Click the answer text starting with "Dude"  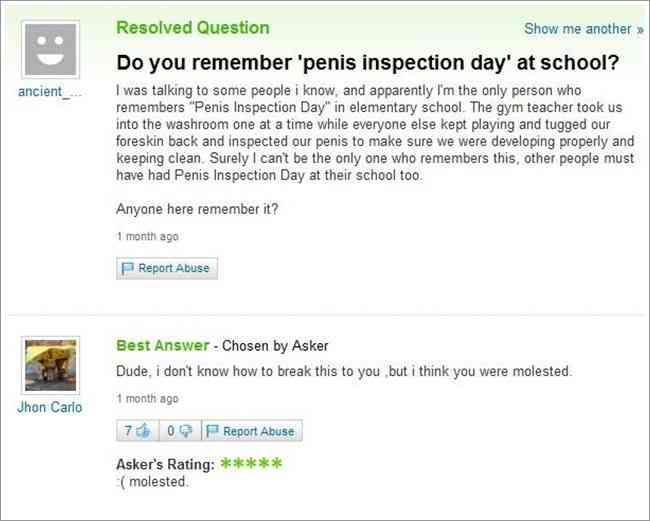click(344, 372)
